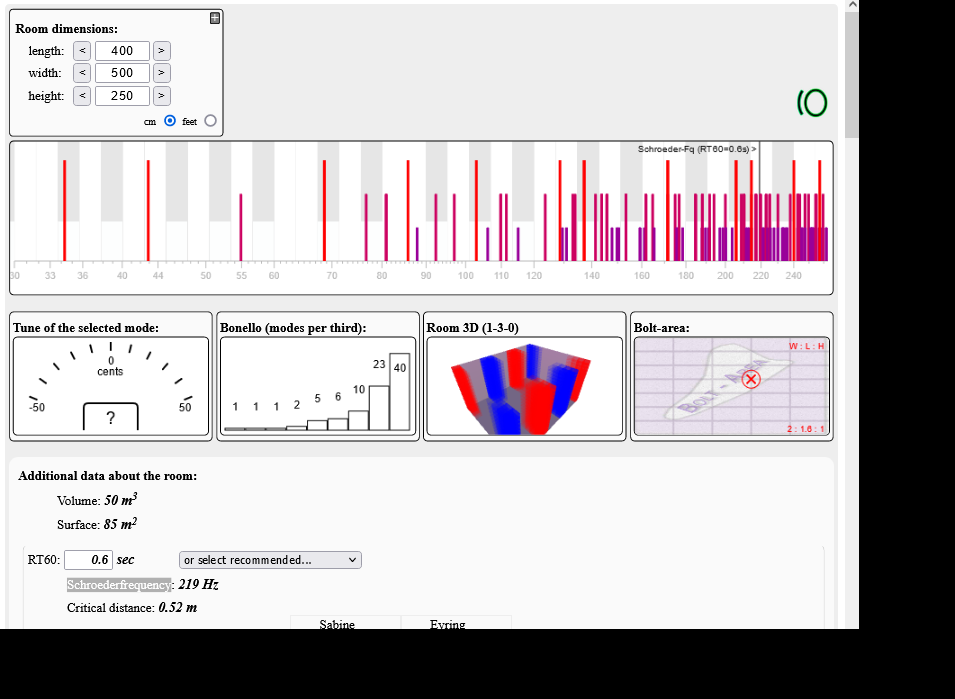This screenshot has width=955, height=699.
Task: Click the room height input field
Action: point(122,96)
